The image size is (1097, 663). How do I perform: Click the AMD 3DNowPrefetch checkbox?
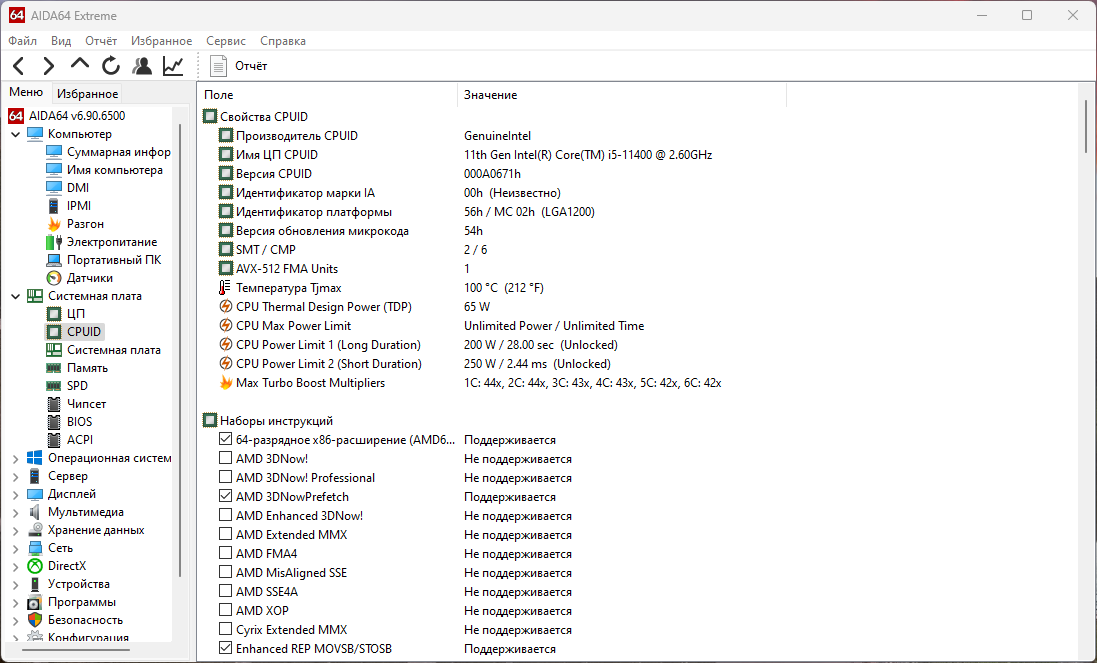(x=225, y=496)
